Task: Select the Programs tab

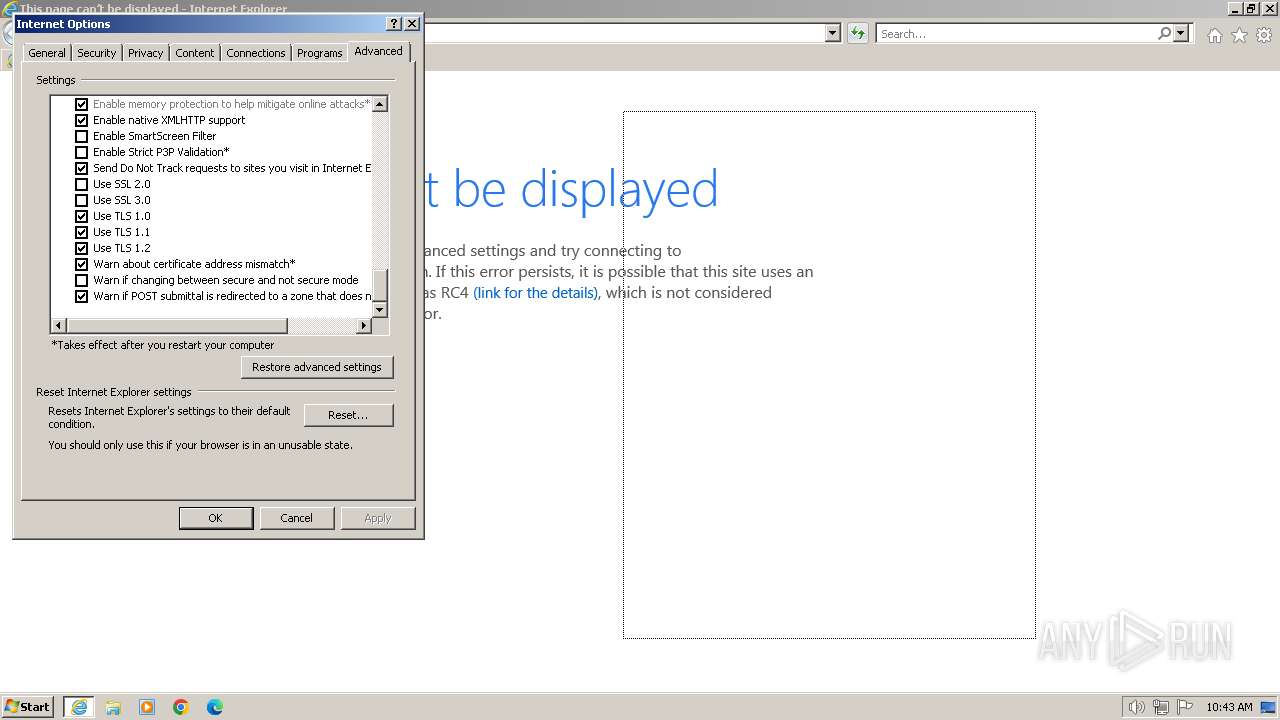Action: pyautogui.click(x=320, y=53)
